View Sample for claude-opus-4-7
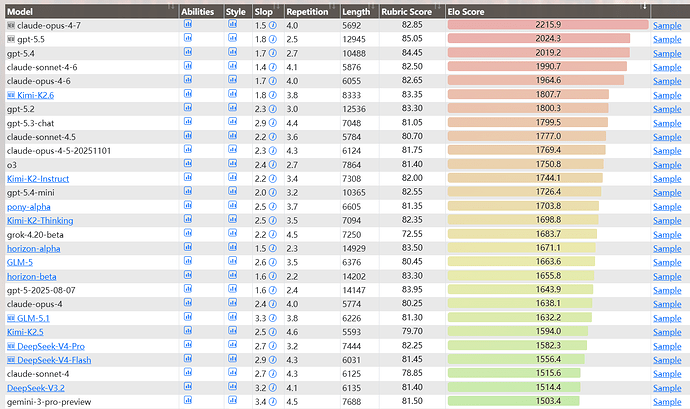Screen dimensions: 690x409 667,26
